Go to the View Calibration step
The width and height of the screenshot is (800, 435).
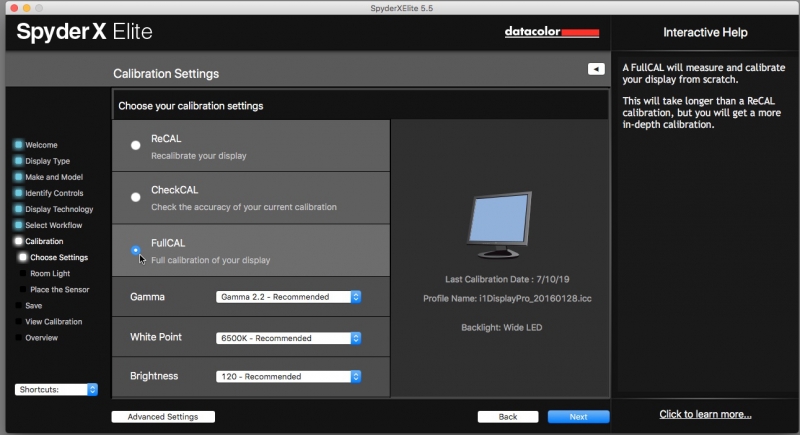pyautogui.click(x=54, y=322)
